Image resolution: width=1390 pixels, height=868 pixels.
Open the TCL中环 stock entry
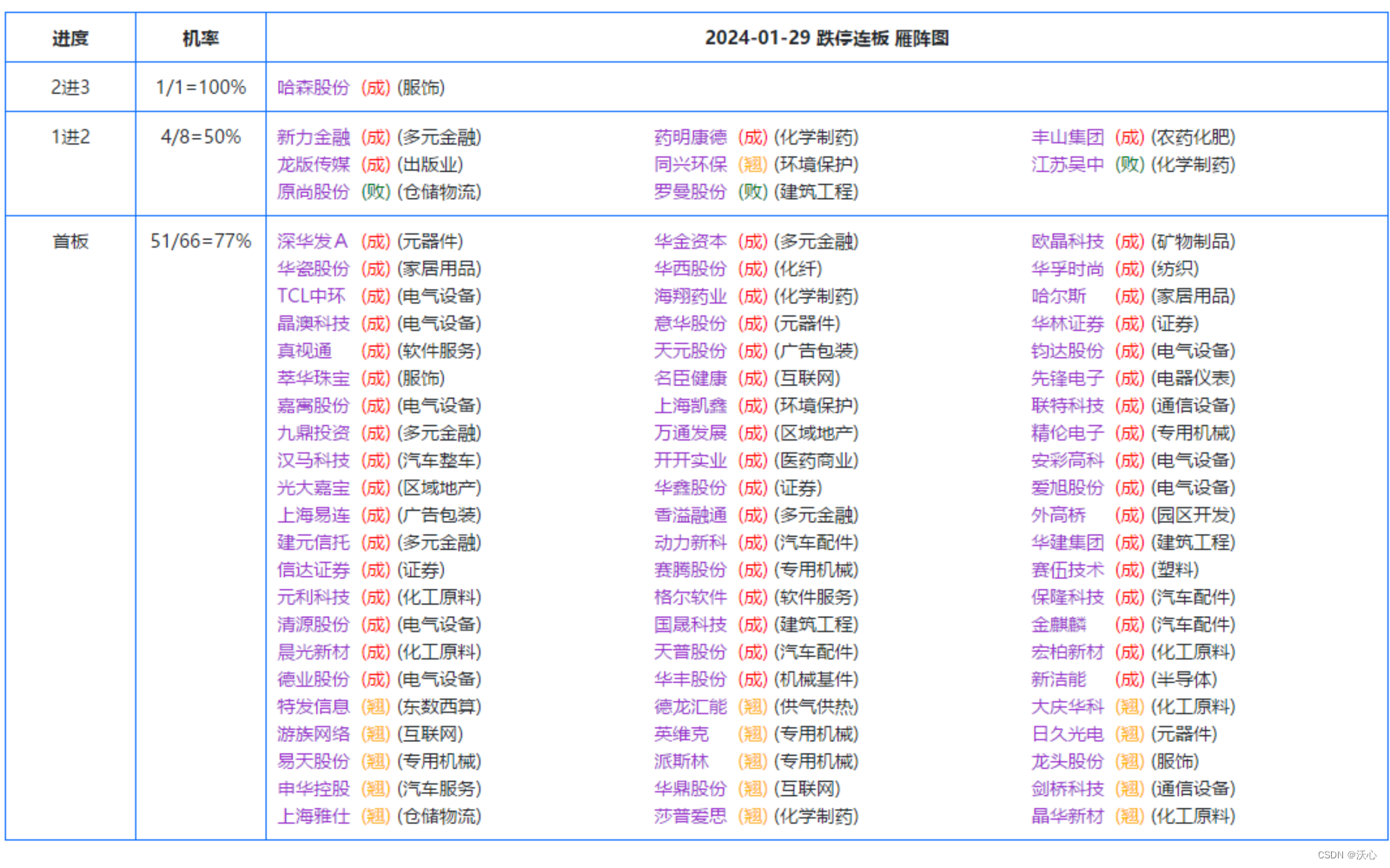[311, 296]
